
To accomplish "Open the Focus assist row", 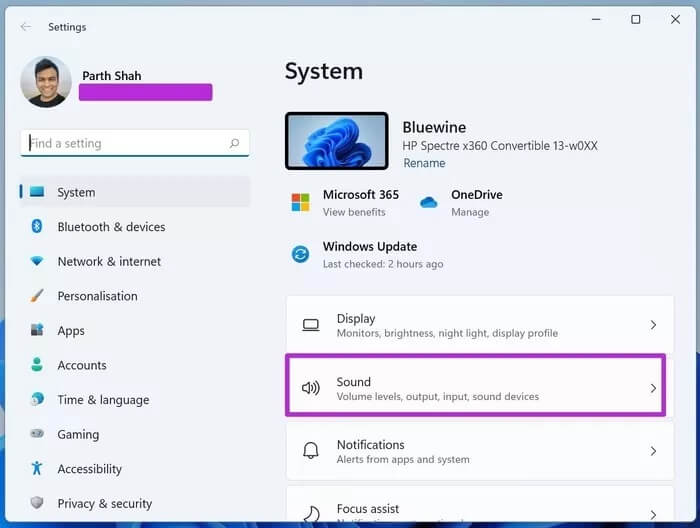I will 480,503.
